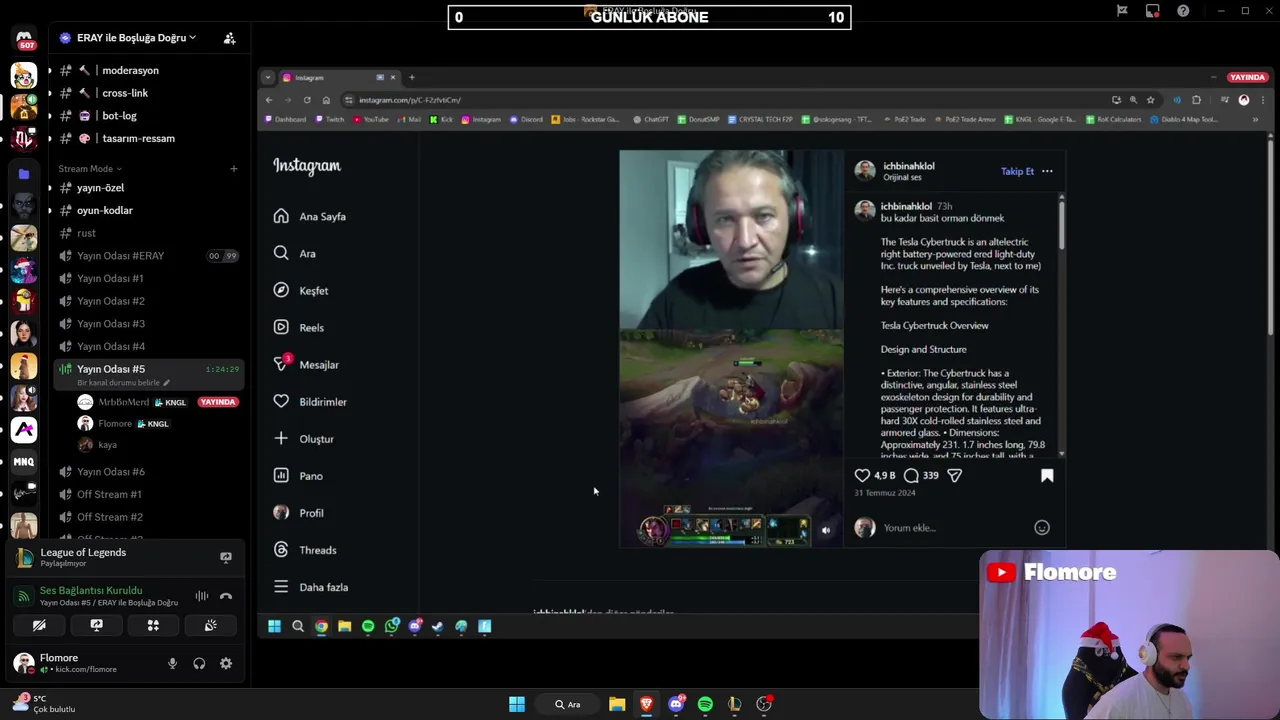Select the active Yayın Odası #5 channel

[x=148, y=374]
